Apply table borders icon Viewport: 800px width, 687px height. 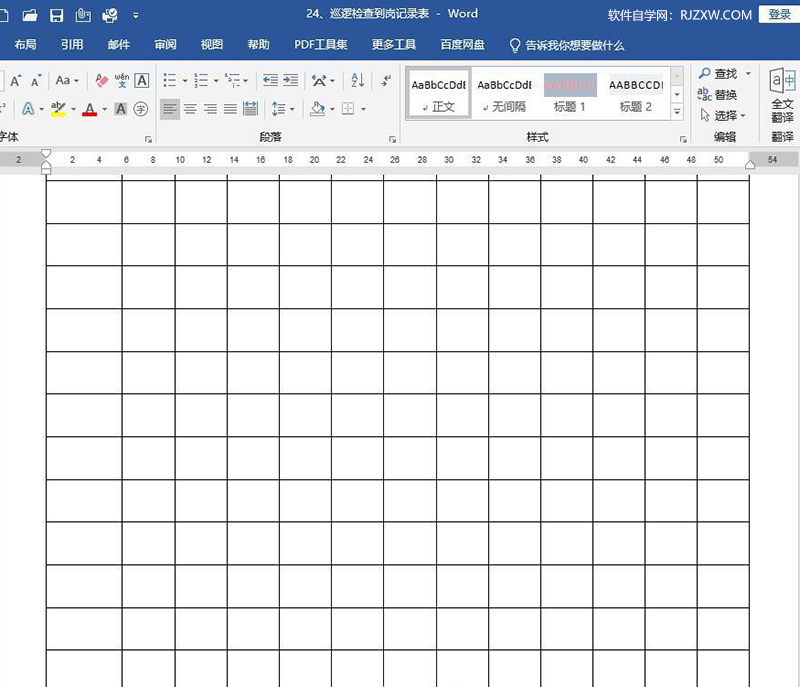point(348,109)
